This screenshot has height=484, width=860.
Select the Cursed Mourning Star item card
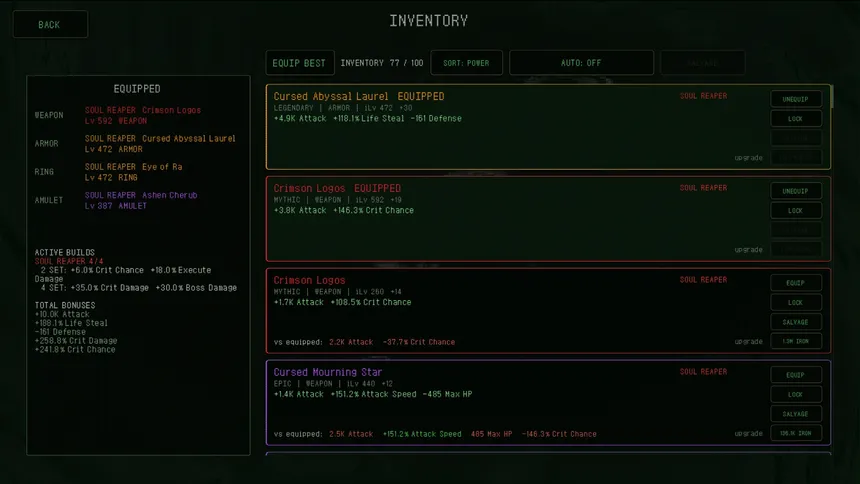pos(548,403)
